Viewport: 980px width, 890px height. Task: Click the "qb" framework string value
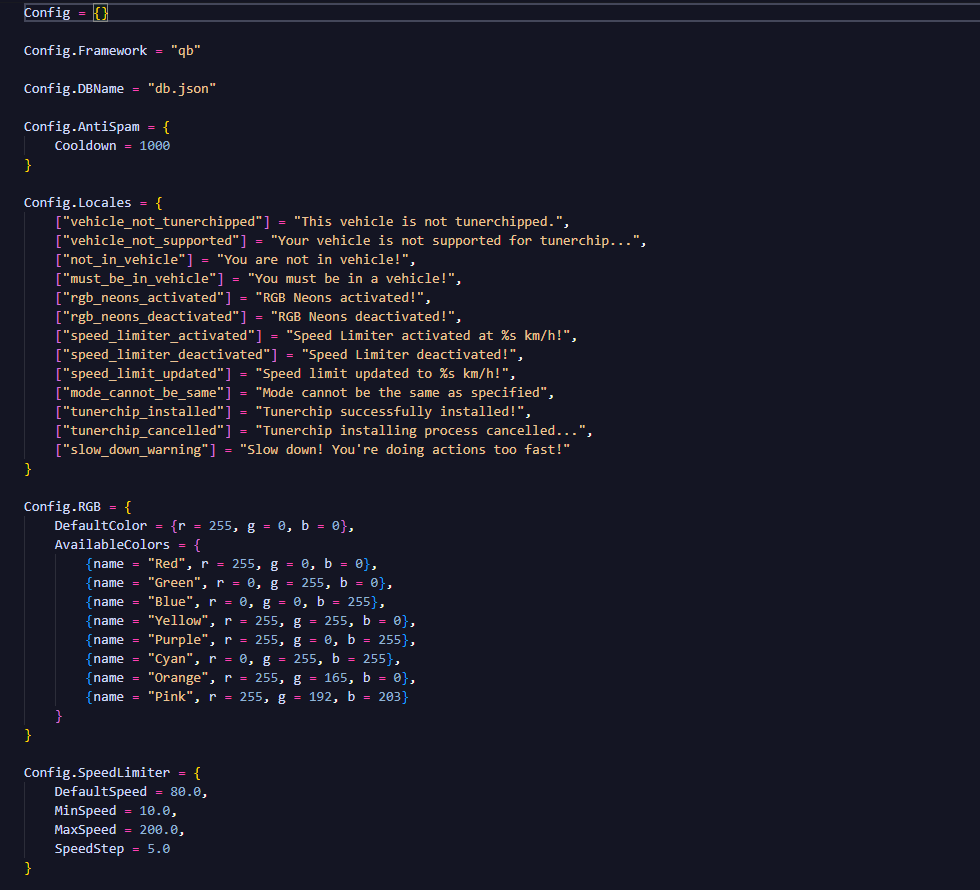click(x=186, y=51)
